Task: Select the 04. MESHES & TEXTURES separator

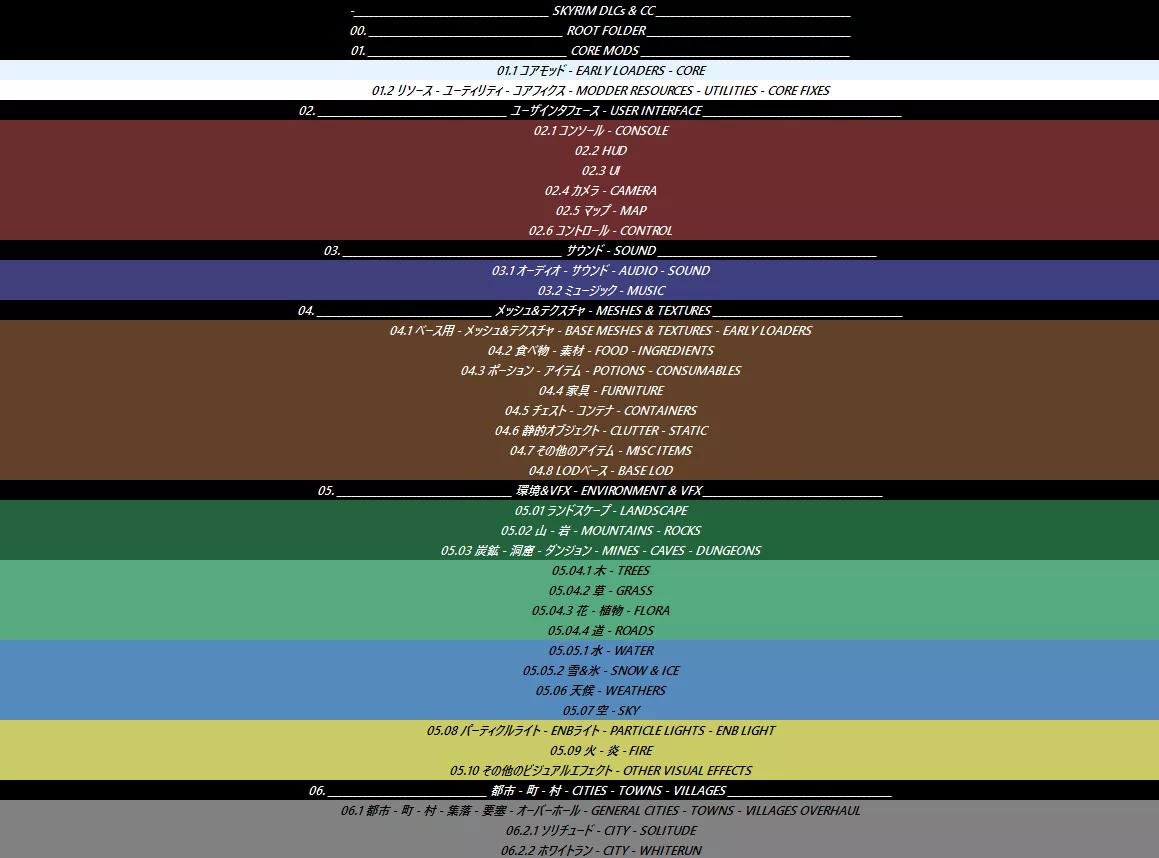Action: [x=580, y=310]
